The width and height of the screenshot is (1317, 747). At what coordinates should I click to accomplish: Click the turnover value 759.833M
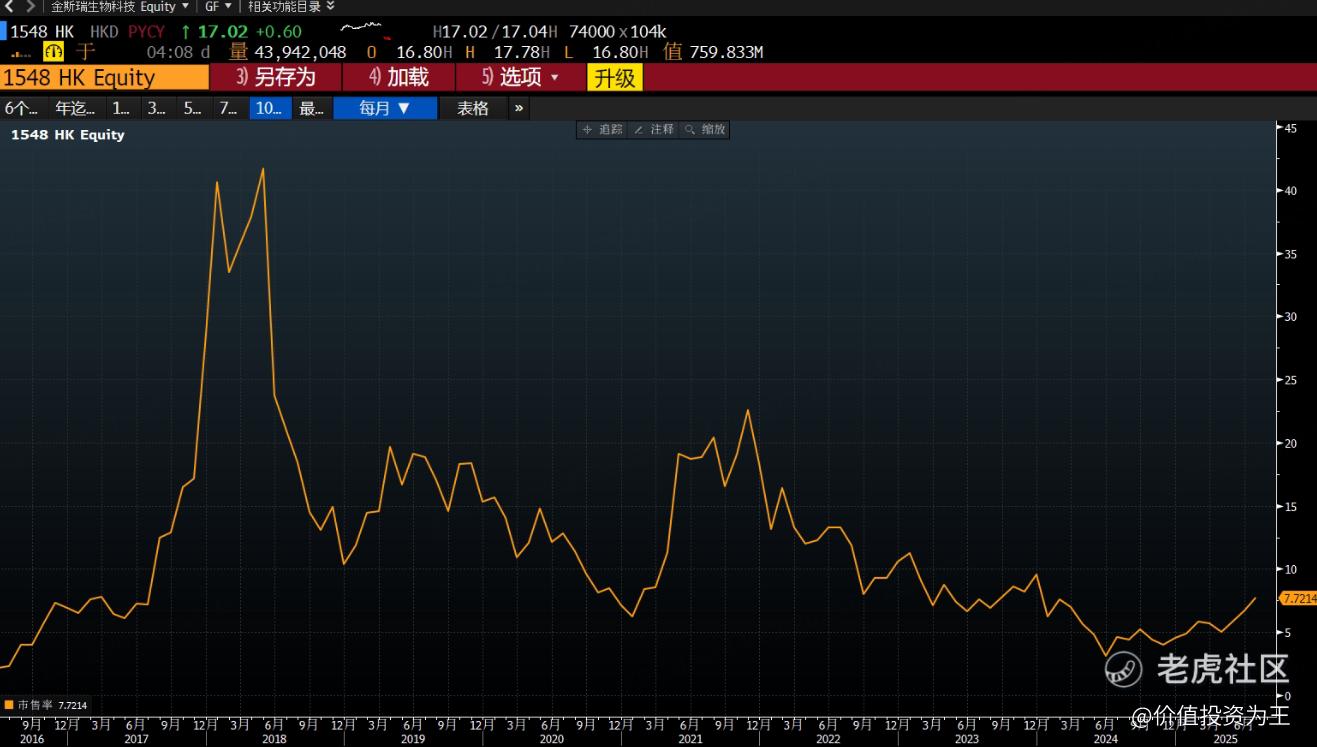tap(726, 52)
